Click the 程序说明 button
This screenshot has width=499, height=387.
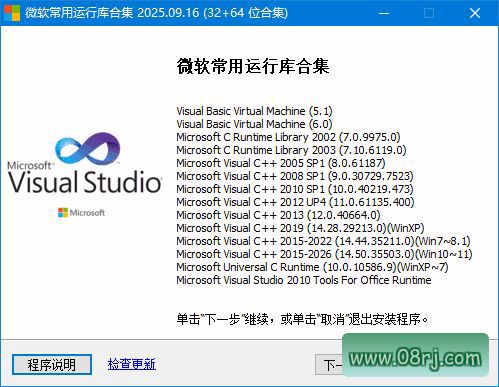click(52, 364)
